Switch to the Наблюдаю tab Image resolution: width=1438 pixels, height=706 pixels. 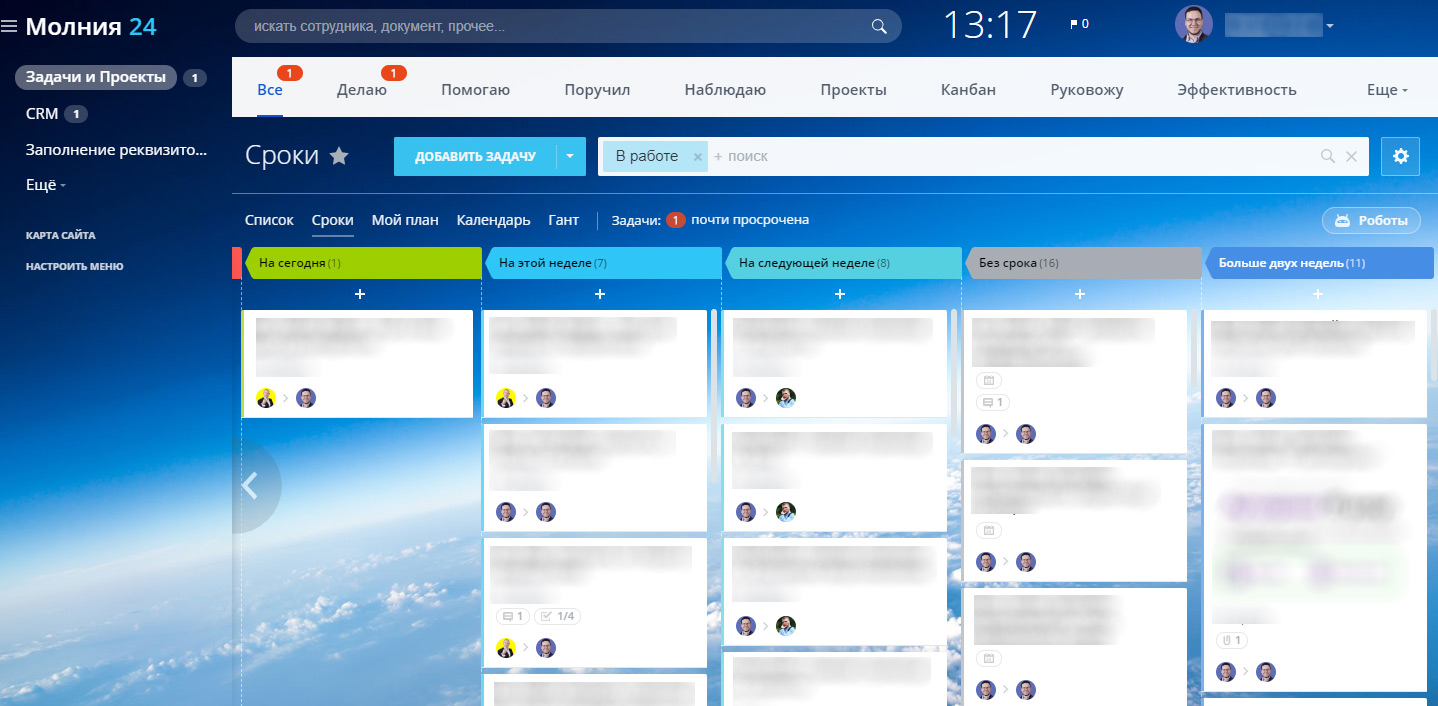pyautogui.click(x=725, y=90)
